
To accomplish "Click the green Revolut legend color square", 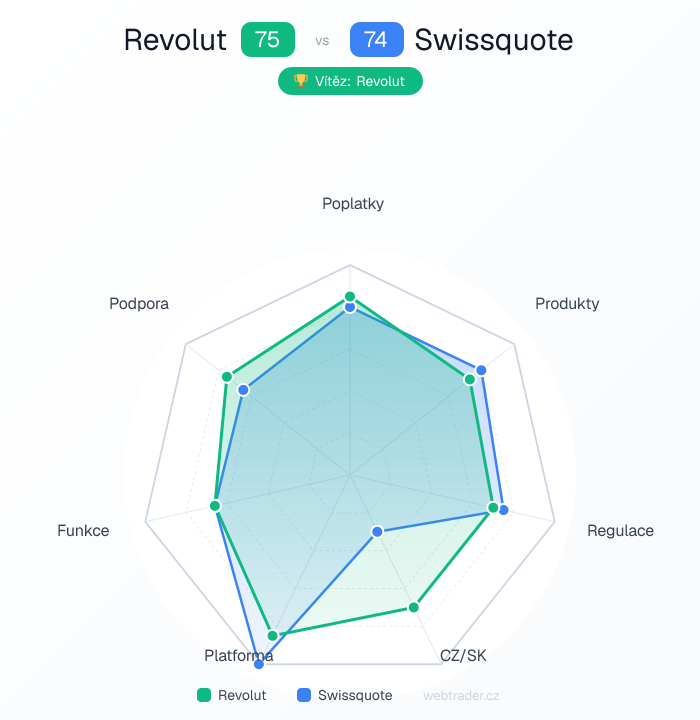I will [x=204, y=695].
